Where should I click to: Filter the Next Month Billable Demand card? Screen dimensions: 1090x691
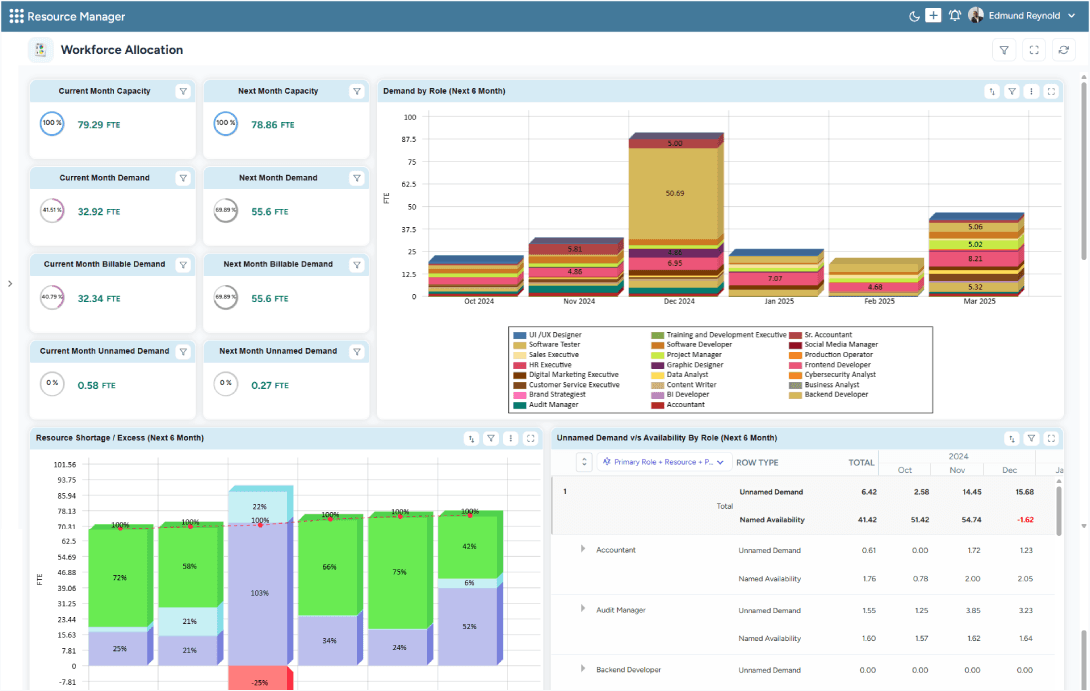[357, 265]
